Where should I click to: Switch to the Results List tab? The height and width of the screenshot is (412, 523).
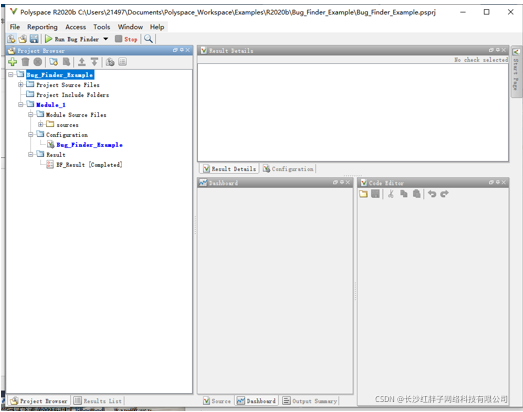98,401
